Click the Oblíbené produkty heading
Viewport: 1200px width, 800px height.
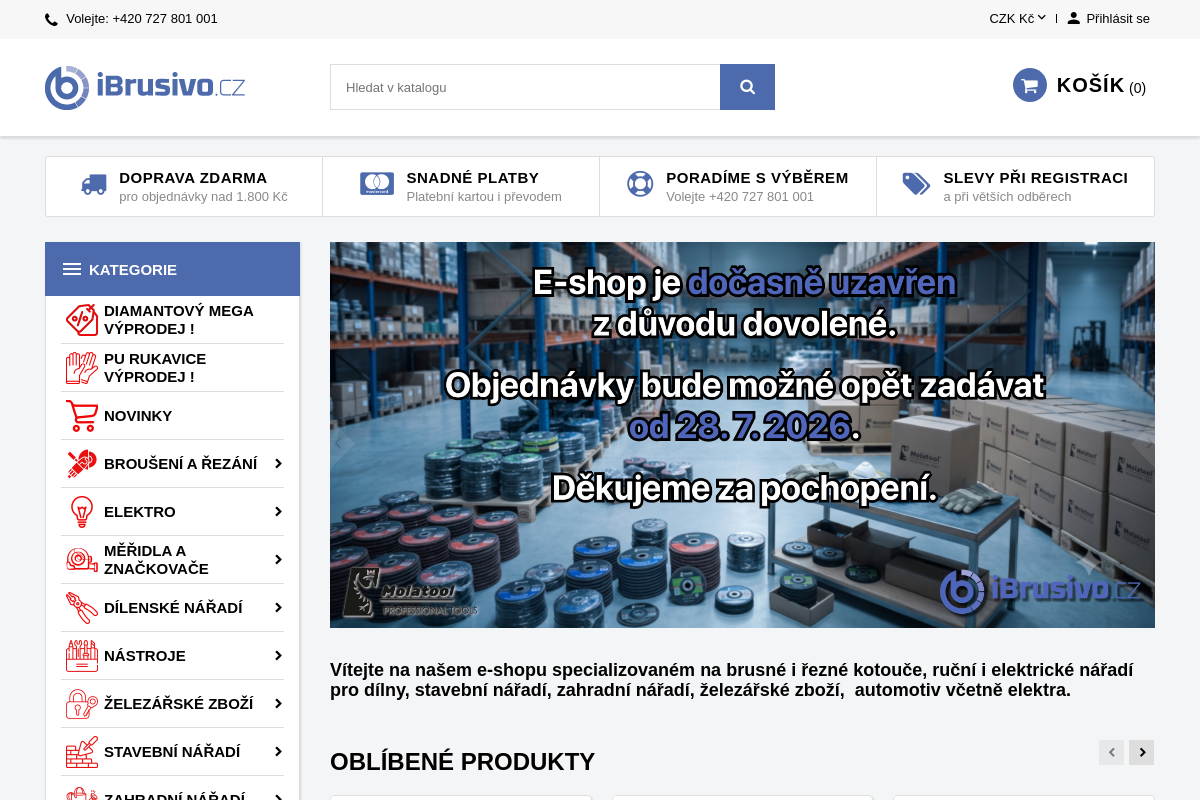[x=462, y=762]
